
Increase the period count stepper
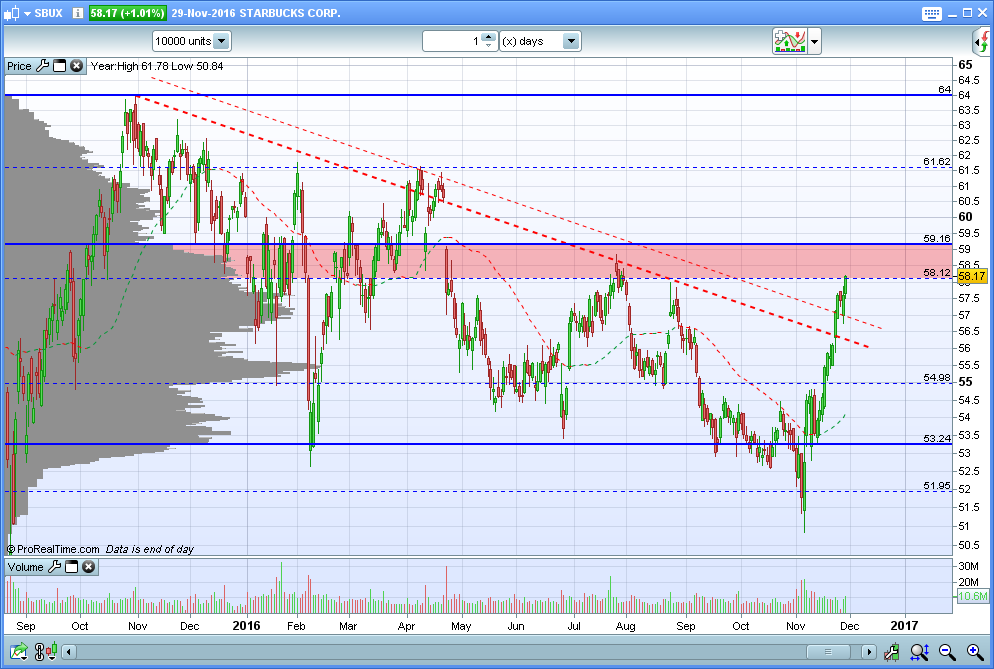point(488,37)
